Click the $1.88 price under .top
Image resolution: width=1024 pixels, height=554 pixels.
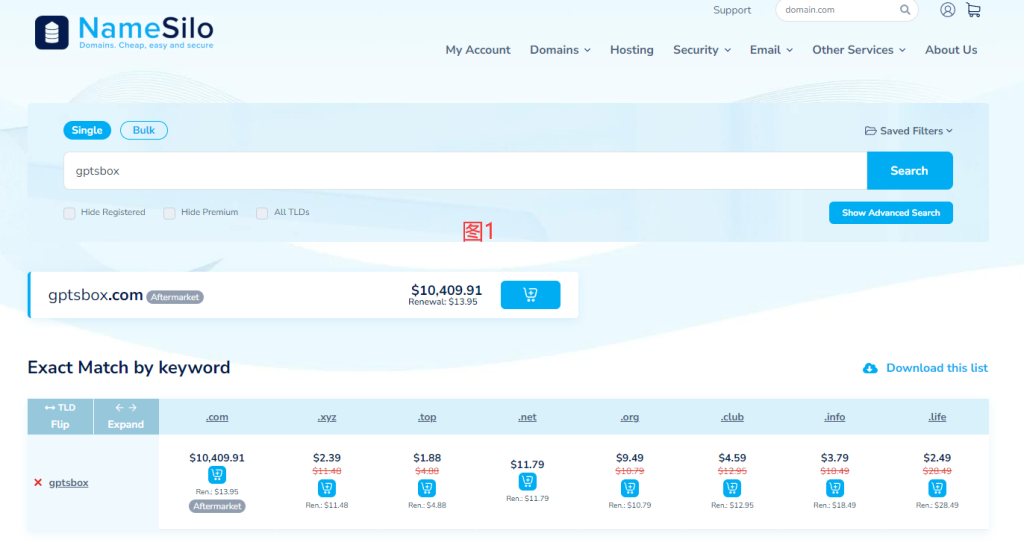427,458
